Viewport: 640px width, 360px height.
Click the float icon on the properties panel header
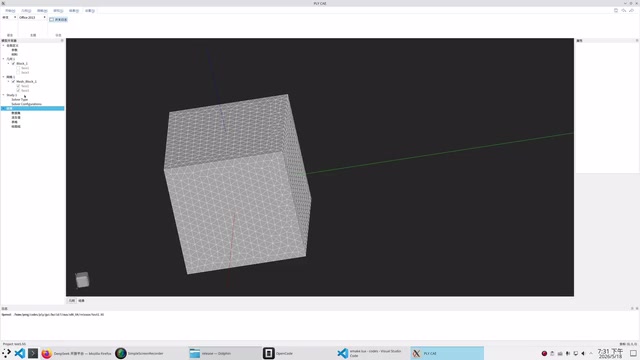(637, 40)
